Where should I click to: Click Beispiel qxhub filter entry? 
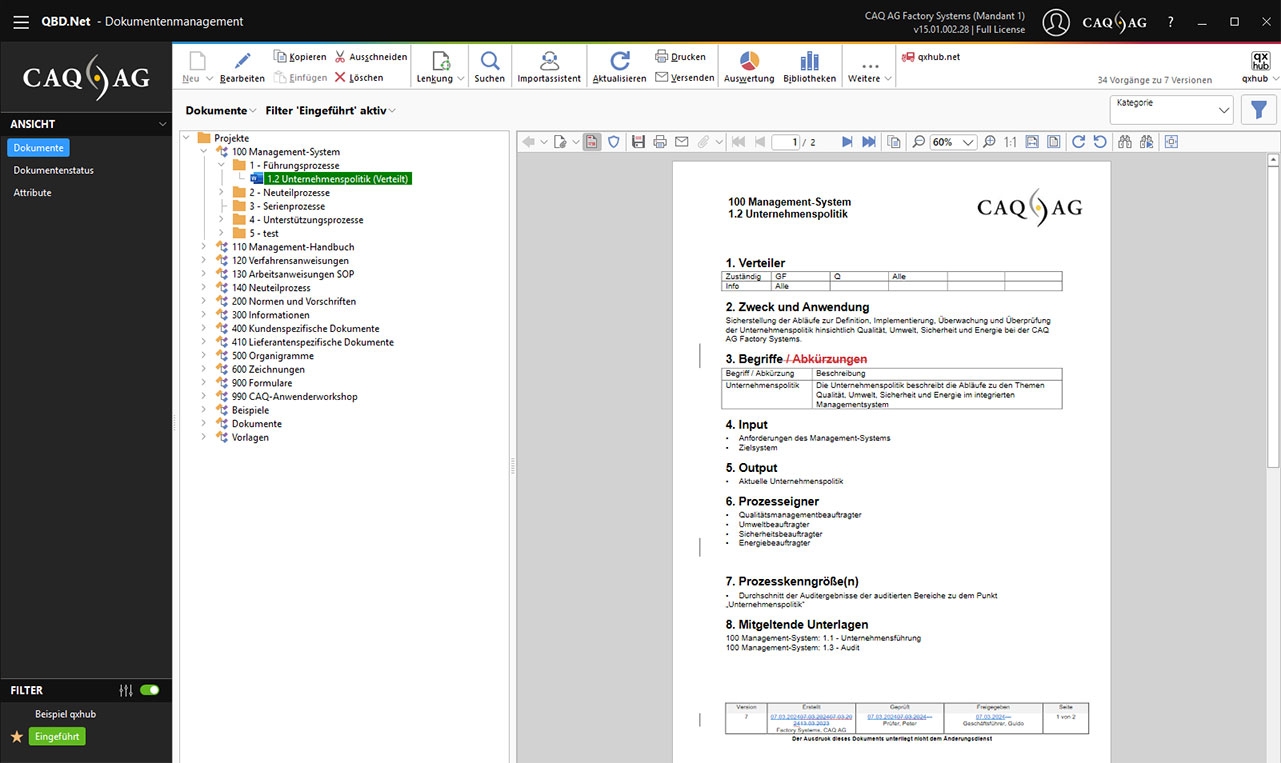click(65, 714)
